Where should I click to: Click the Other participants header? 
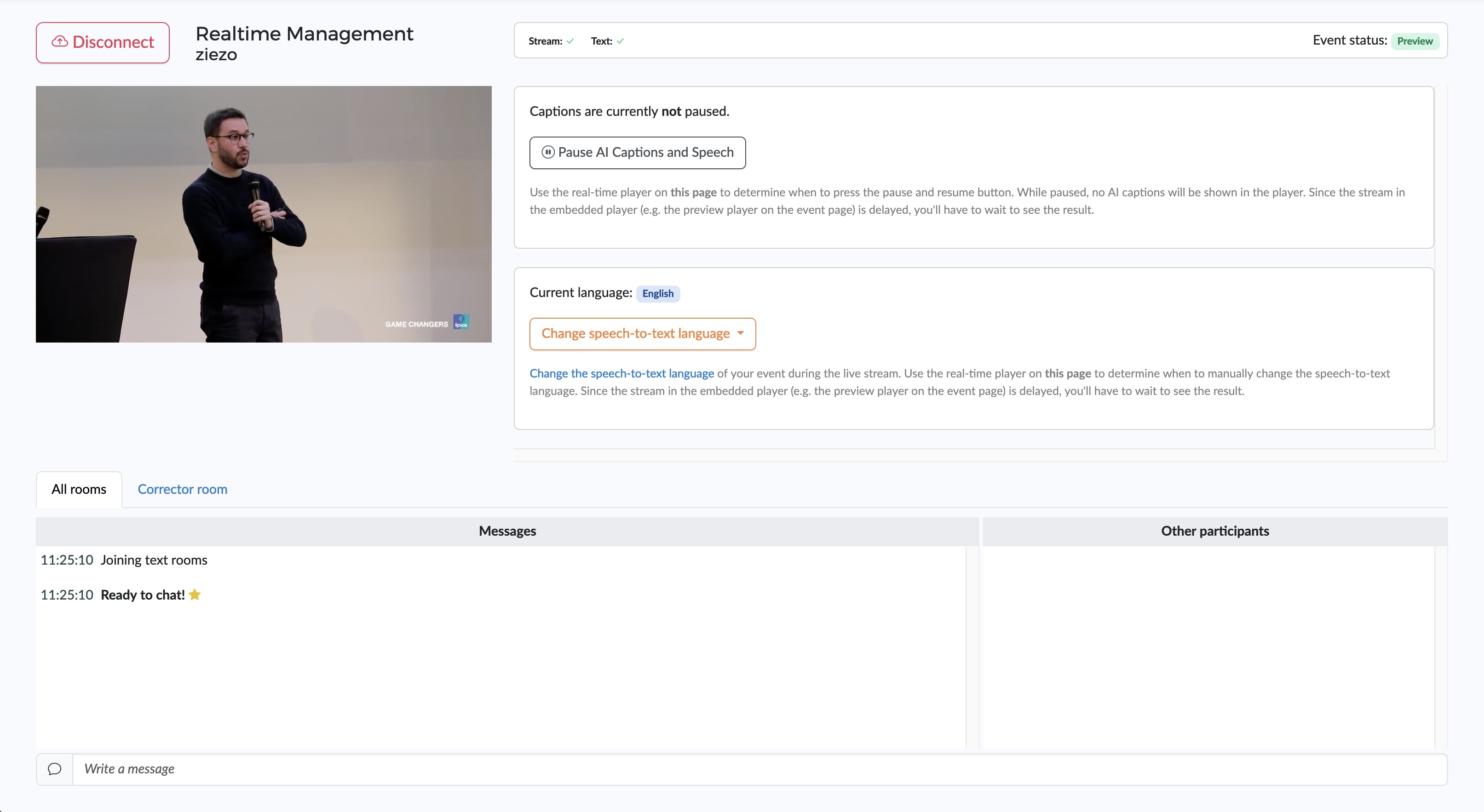point(1215,532)
